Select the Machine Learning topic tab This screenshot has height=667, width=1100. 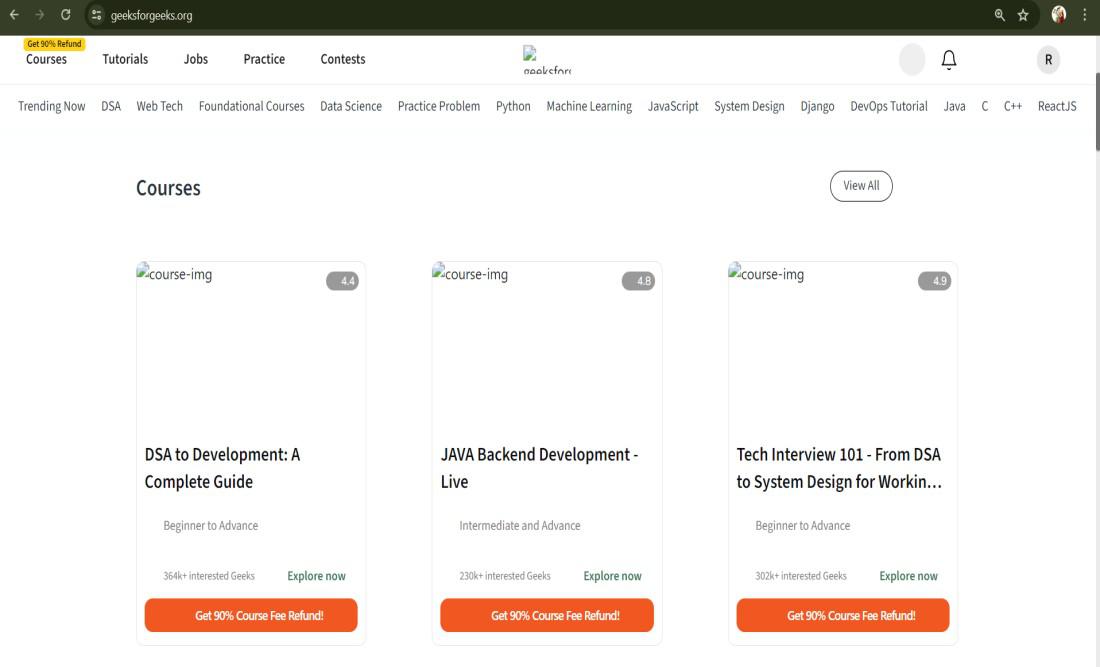tap(589, 107)
